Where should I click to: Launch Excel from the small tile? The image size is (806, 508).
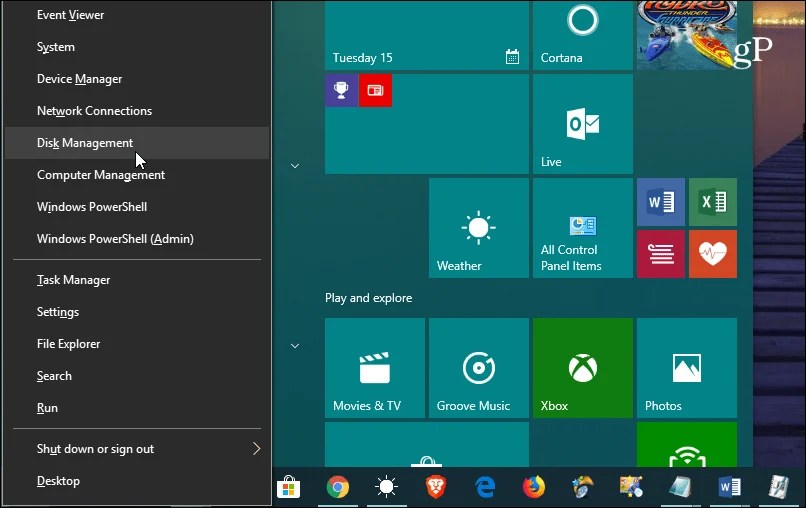[713, 202]
